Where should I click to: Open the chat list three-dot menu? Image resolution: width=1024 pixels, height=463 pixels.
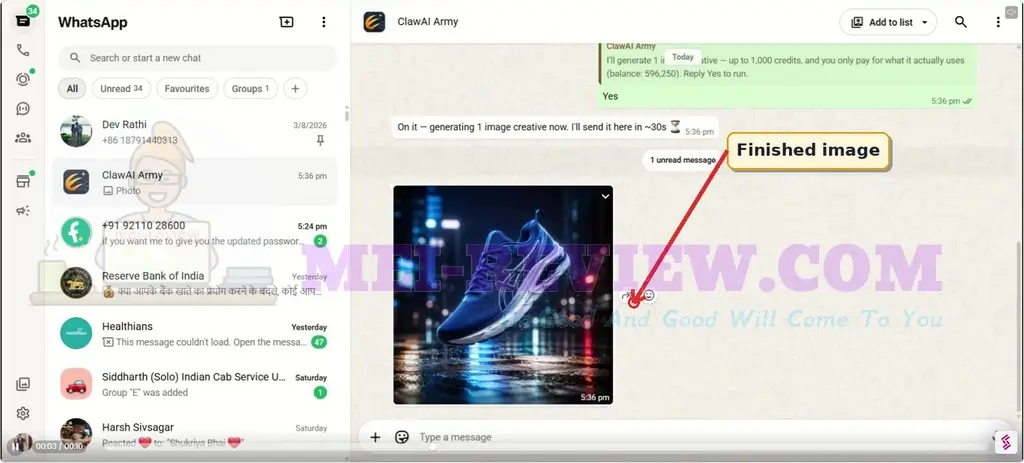point(323,22)
